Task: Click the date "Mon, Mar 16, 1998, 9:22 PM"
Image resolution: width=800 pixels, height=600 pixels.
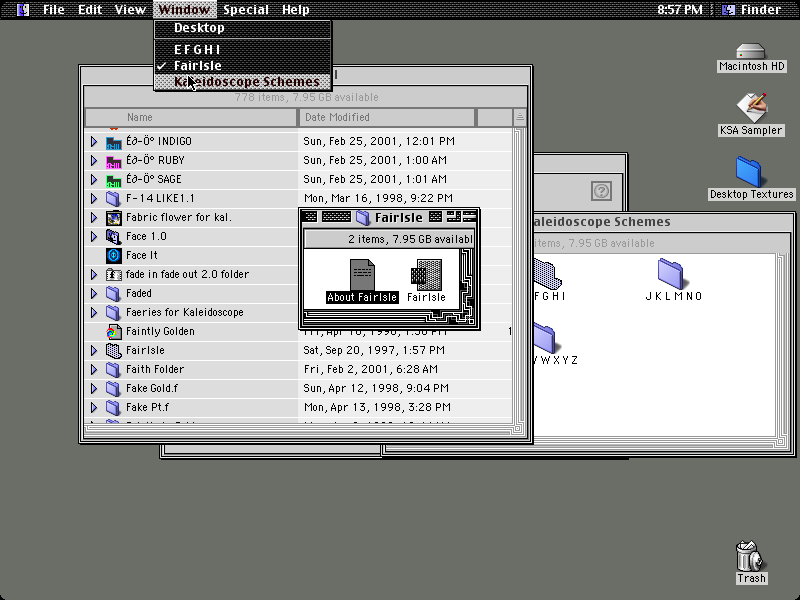Action: (x=378, y=198)
